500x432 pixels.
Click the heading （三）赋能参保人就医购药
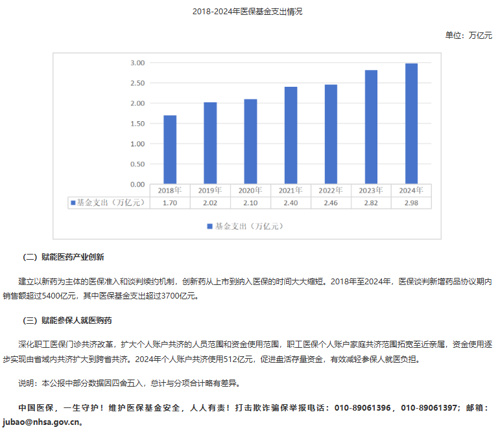(67, 320)
